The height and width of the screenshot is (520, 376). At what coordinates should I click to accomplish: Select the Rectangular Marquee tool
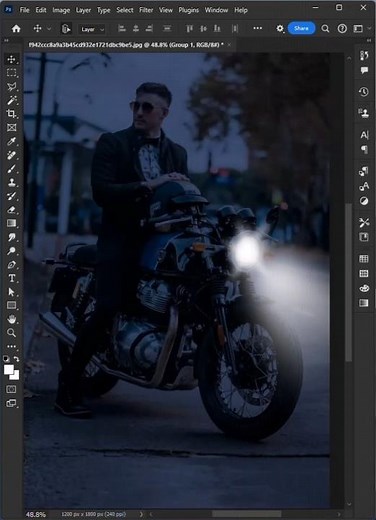[x=11, y=73]
